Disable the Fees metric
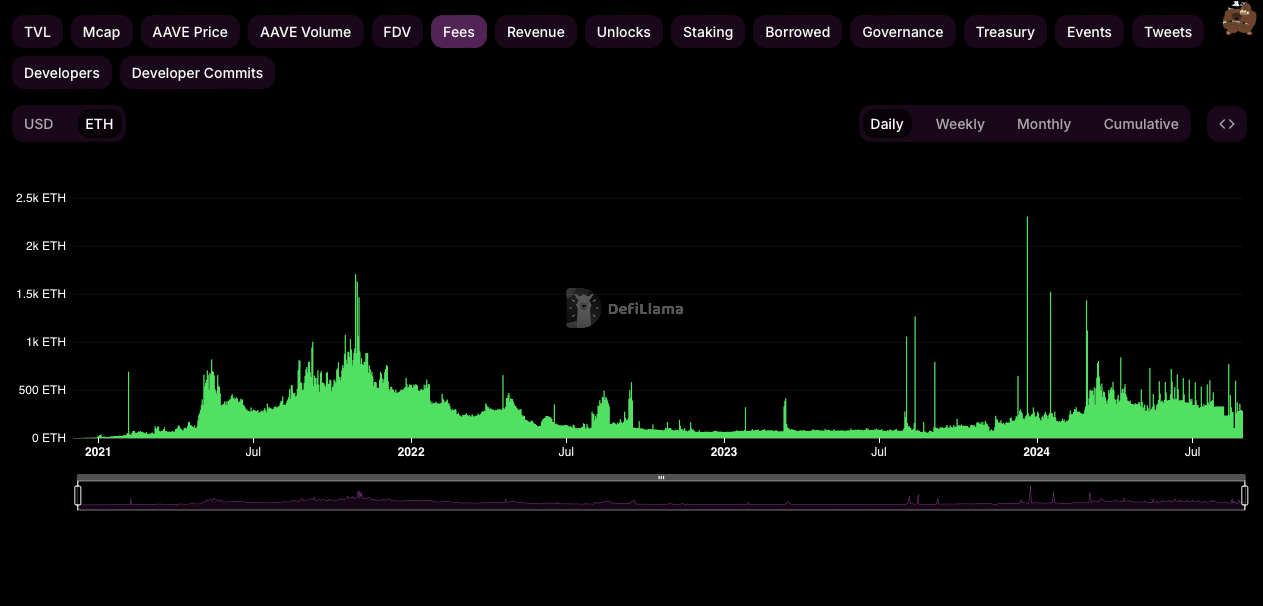1263x606 pixels. pos(459,32)
